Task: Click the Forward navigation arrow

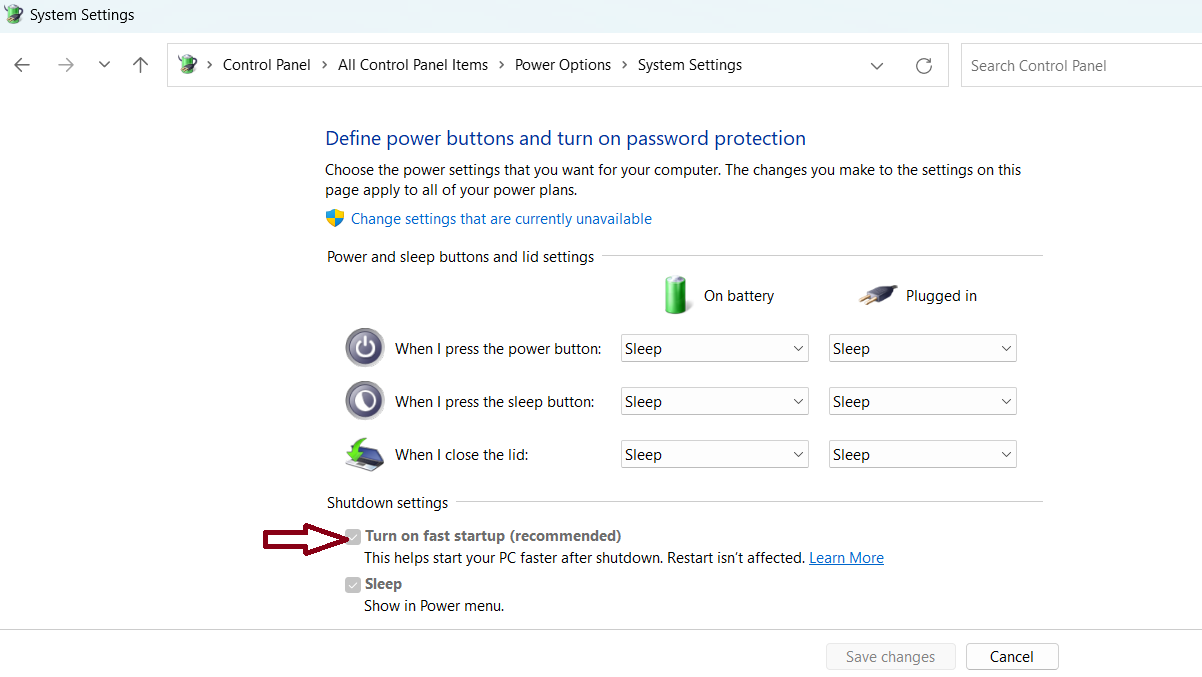Action: point(66,65)
